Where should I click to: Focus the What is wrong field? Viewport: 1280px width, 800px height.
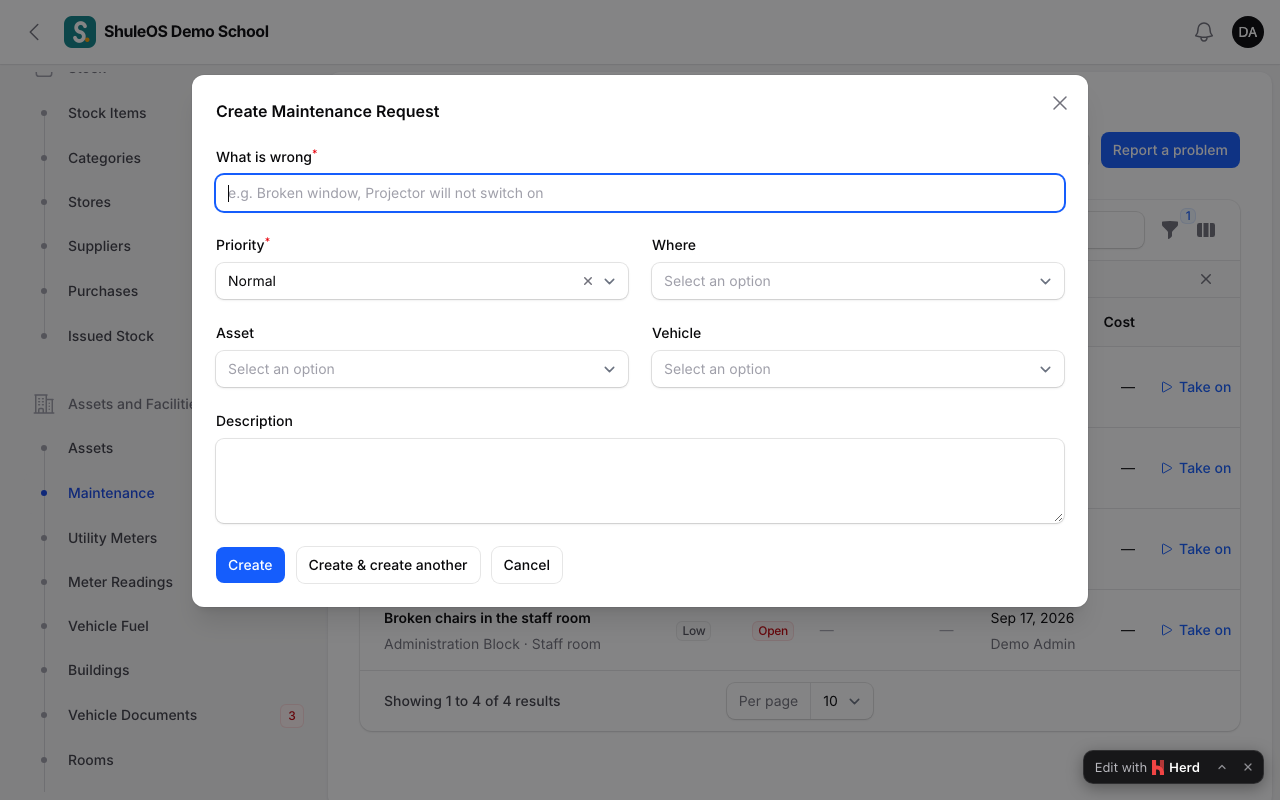(x=640, y=193)
